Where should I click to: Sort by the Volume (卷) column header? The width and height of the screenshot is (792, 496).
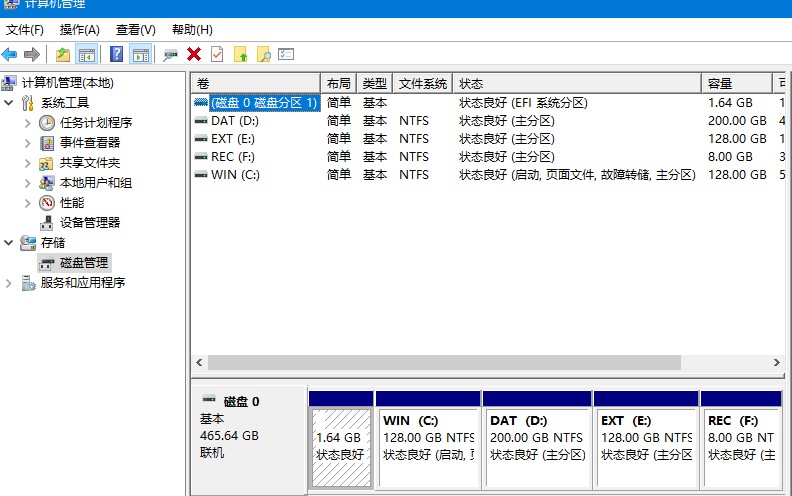[x=256, y=83]
